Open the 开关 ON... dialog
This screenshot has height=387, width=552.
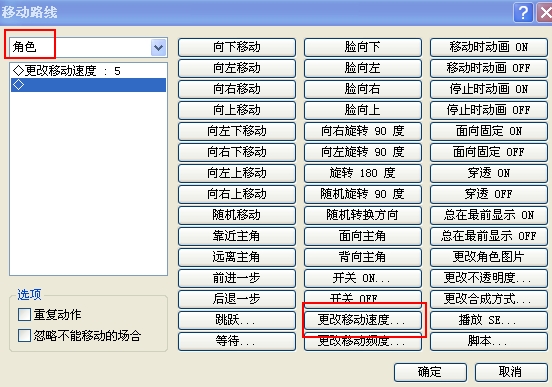[363, 278]
